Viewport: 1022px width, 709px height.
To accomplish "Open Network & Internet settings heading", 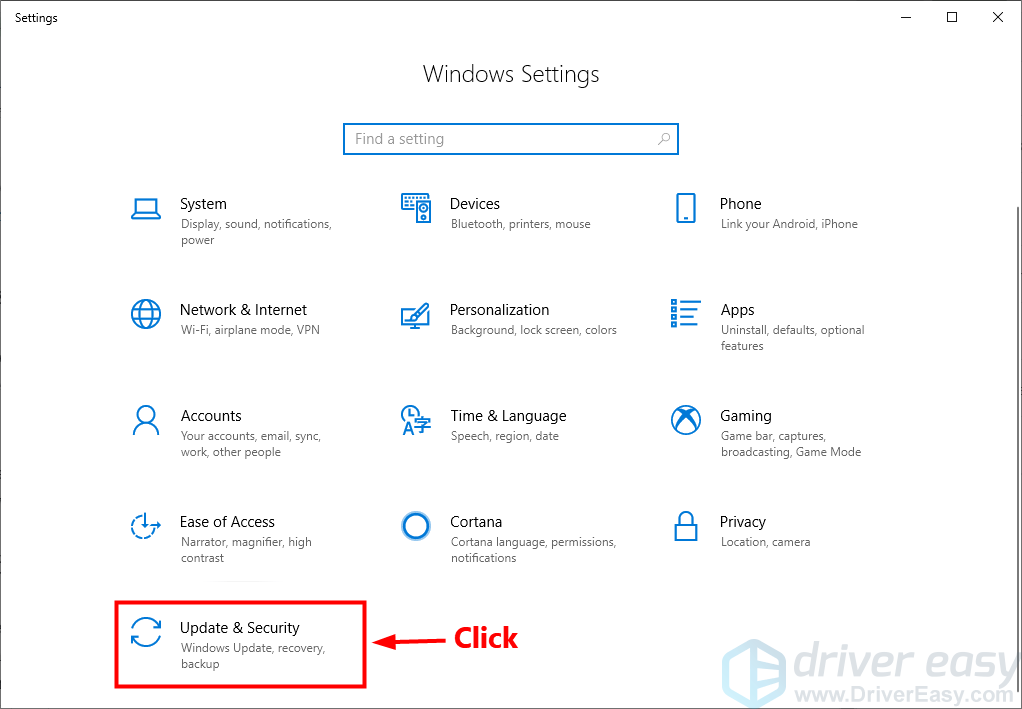I will click(243, 310).
